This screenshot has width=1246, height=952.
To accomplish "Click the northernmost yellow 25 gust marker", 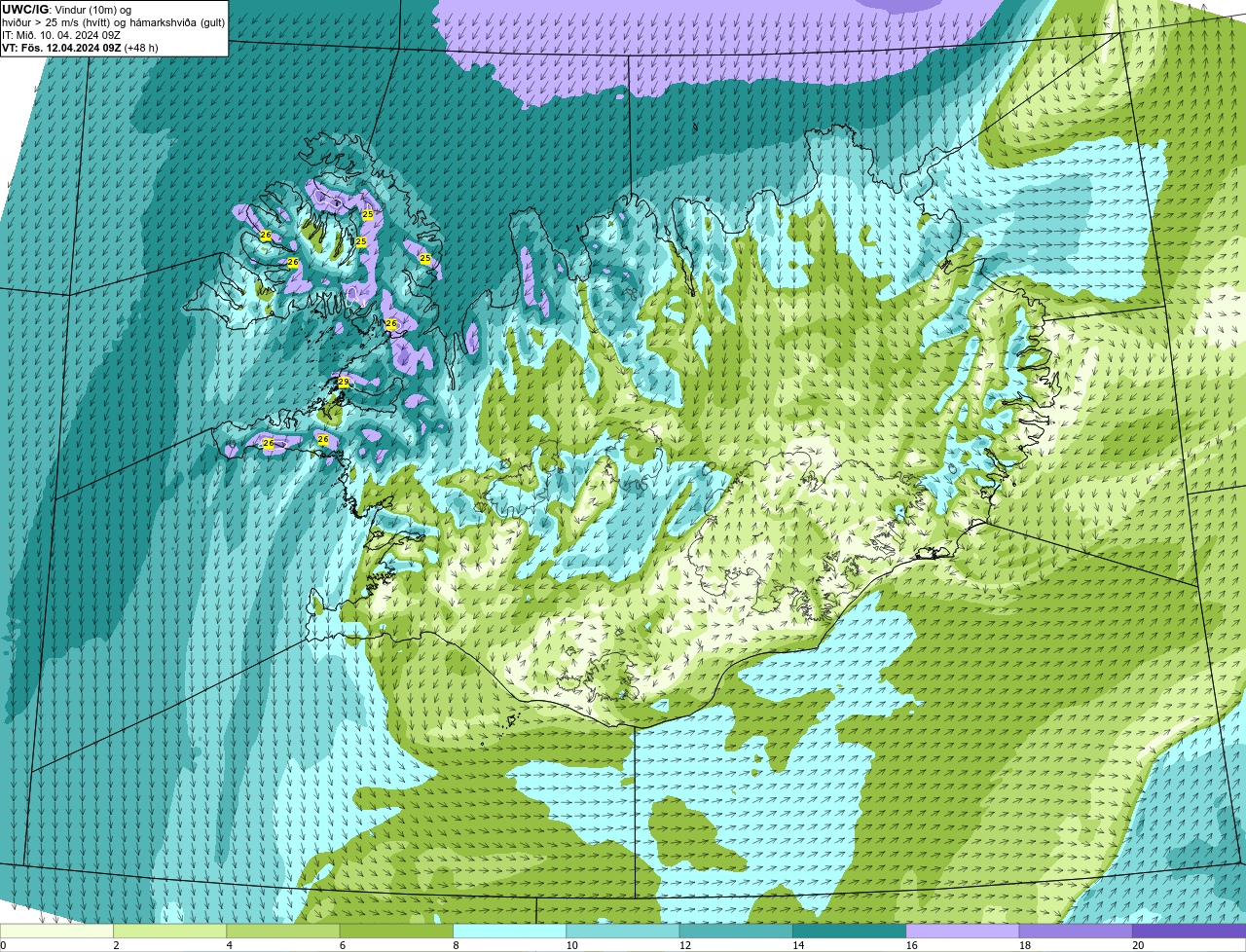I will (x=367, y=214).
